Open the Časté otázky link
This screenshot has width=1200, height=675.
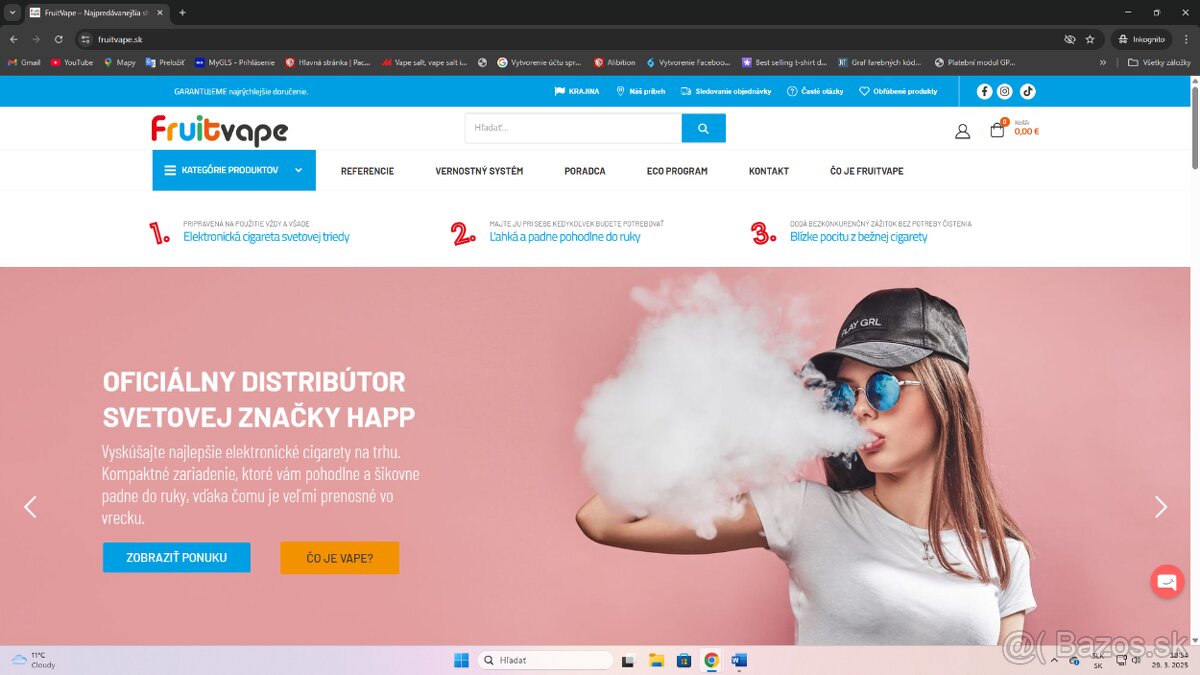815,91
